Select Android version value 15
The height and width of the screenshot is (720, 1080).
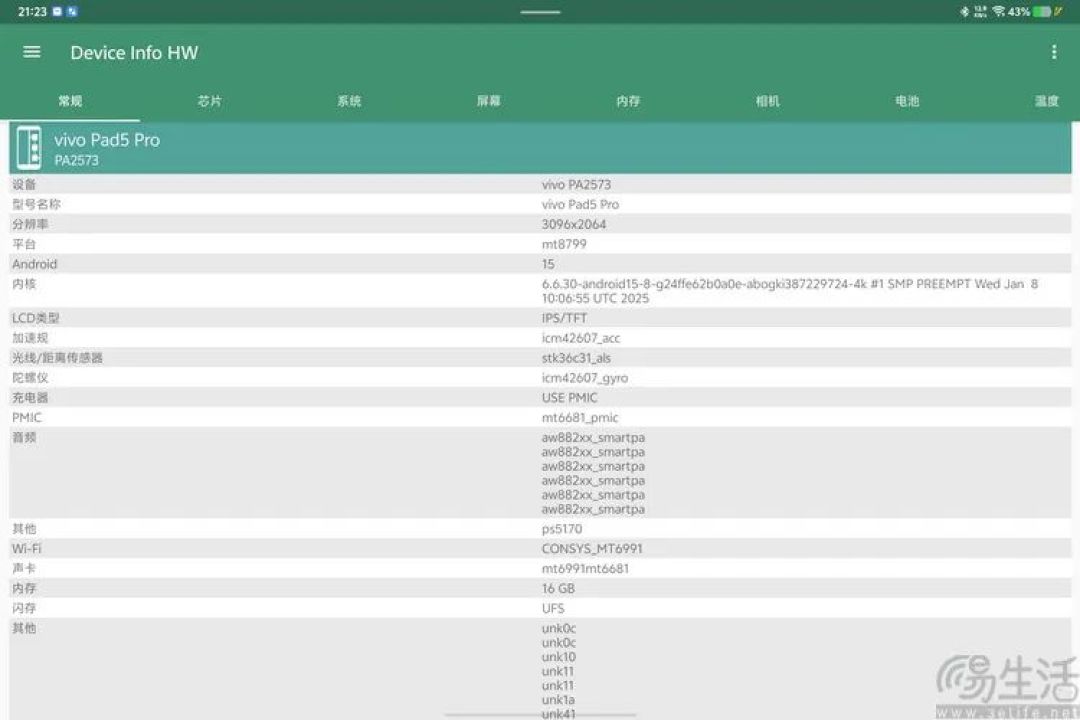pos(548,265)
